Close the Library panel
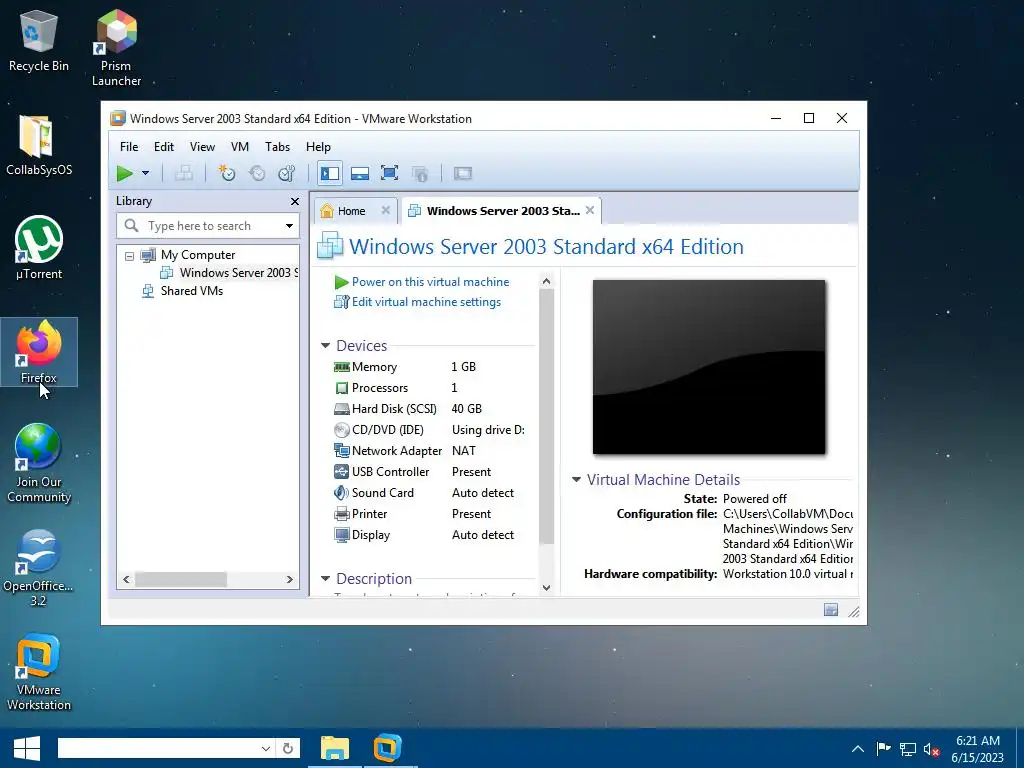The image size is (1024, 768). tap(295, 202)
